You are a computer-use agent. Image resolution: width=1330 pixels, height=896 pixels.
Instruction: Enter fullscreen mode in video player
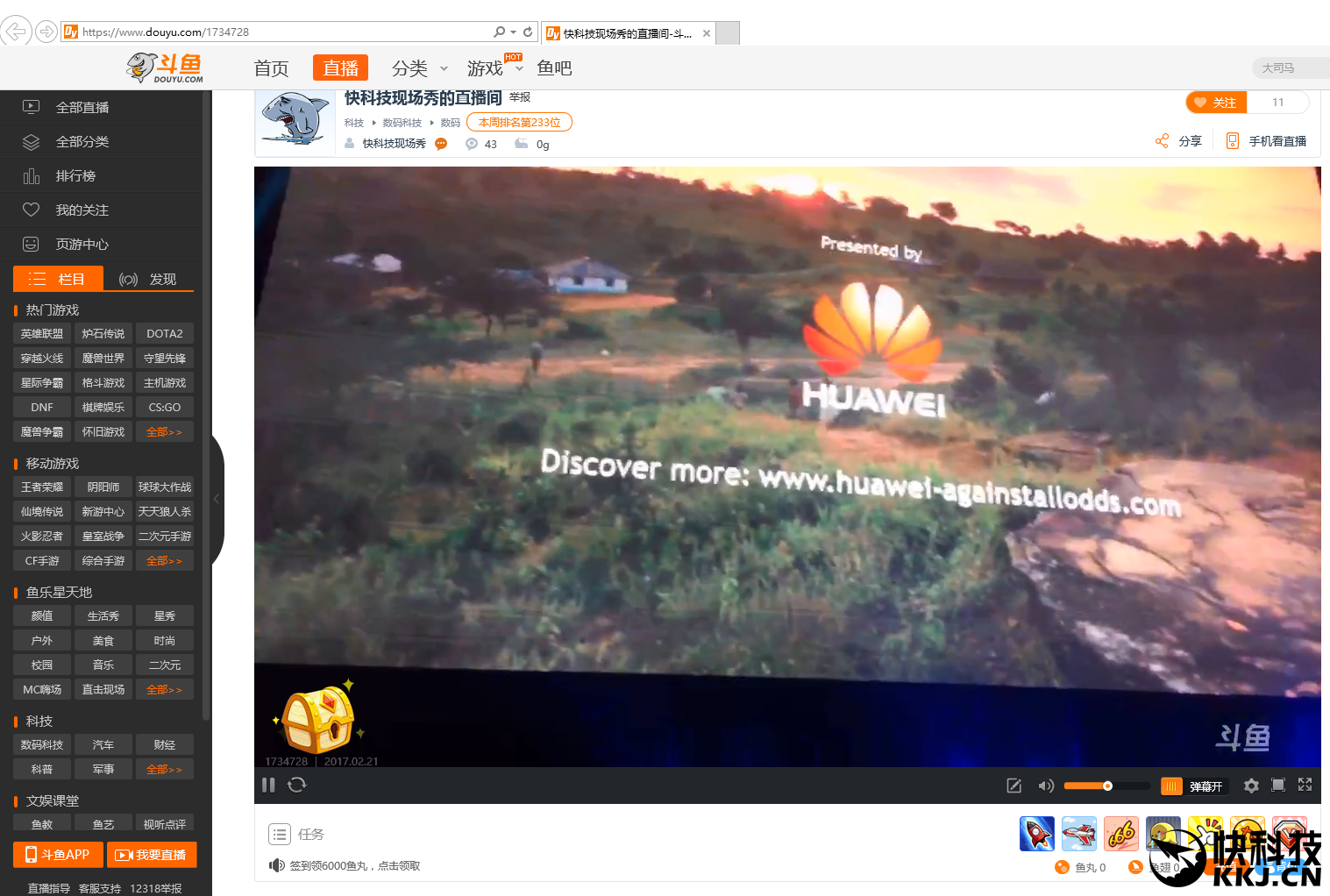[1305, 785]
